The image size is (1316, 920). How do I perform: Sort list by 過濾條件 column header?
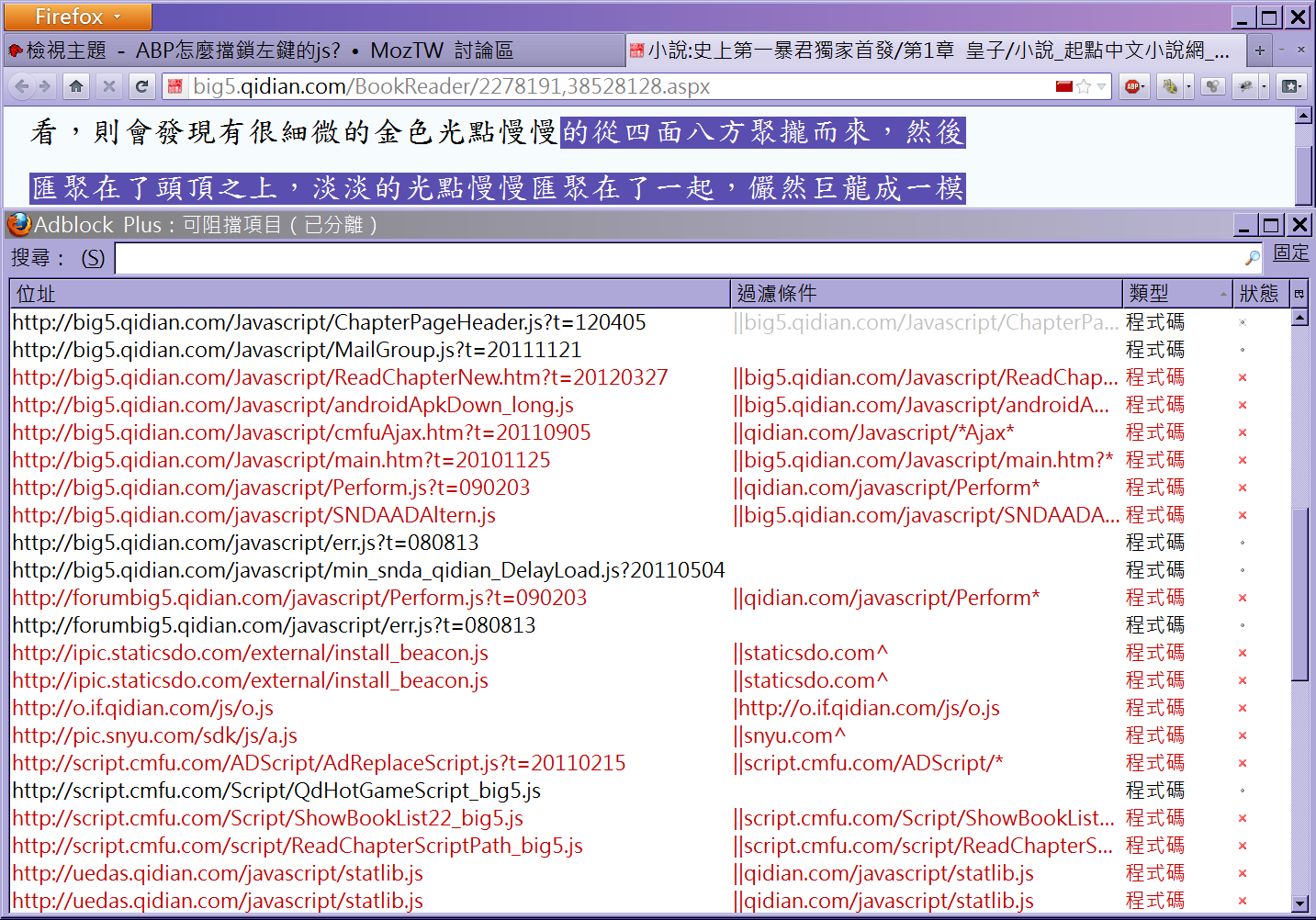coord(925,294)
